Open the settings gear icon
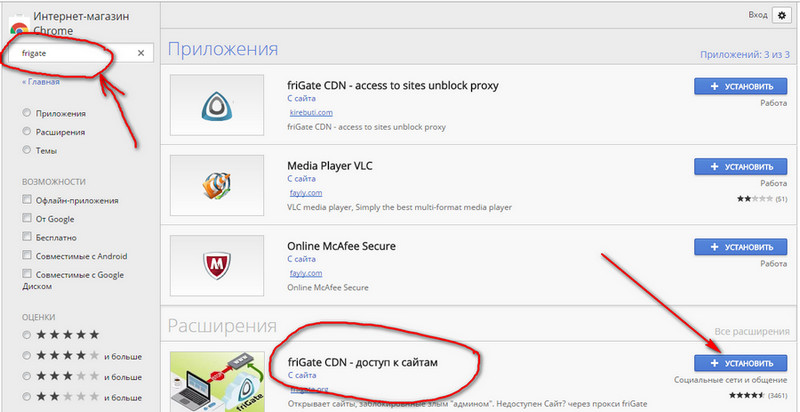This screenshot has width=800, height=412. point(781,15)
